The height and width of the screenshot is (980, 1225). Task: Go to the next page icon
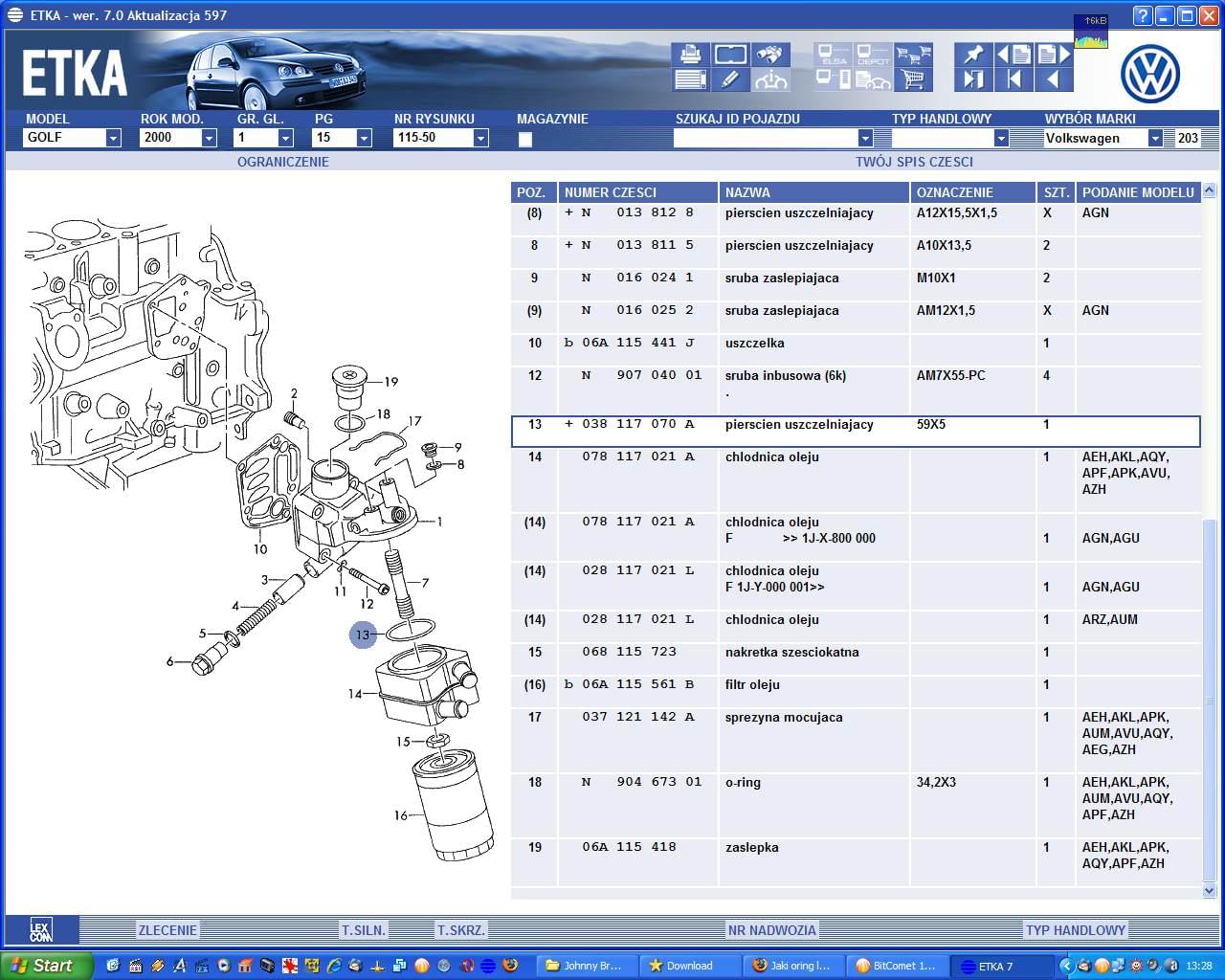tap(1054, 55)
